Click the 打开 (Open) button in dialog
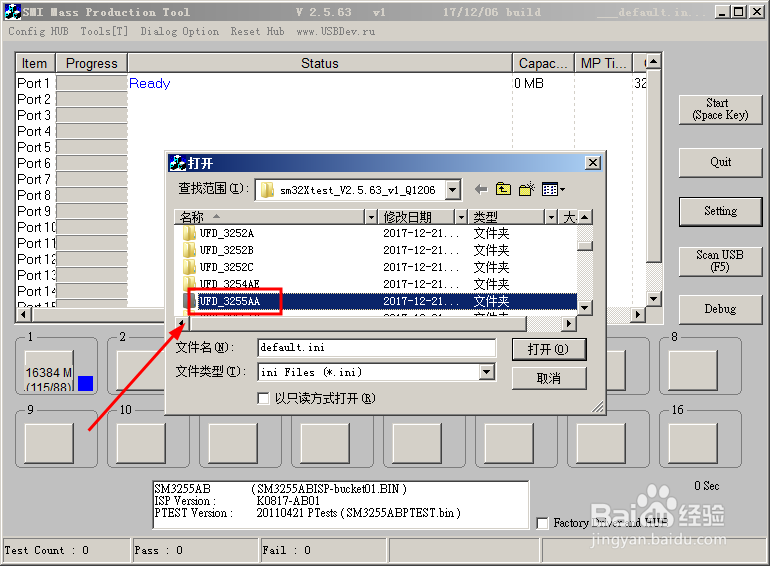The height and width of the screenshot is (566, 770). pyautogui.click(x=549, y=349)
